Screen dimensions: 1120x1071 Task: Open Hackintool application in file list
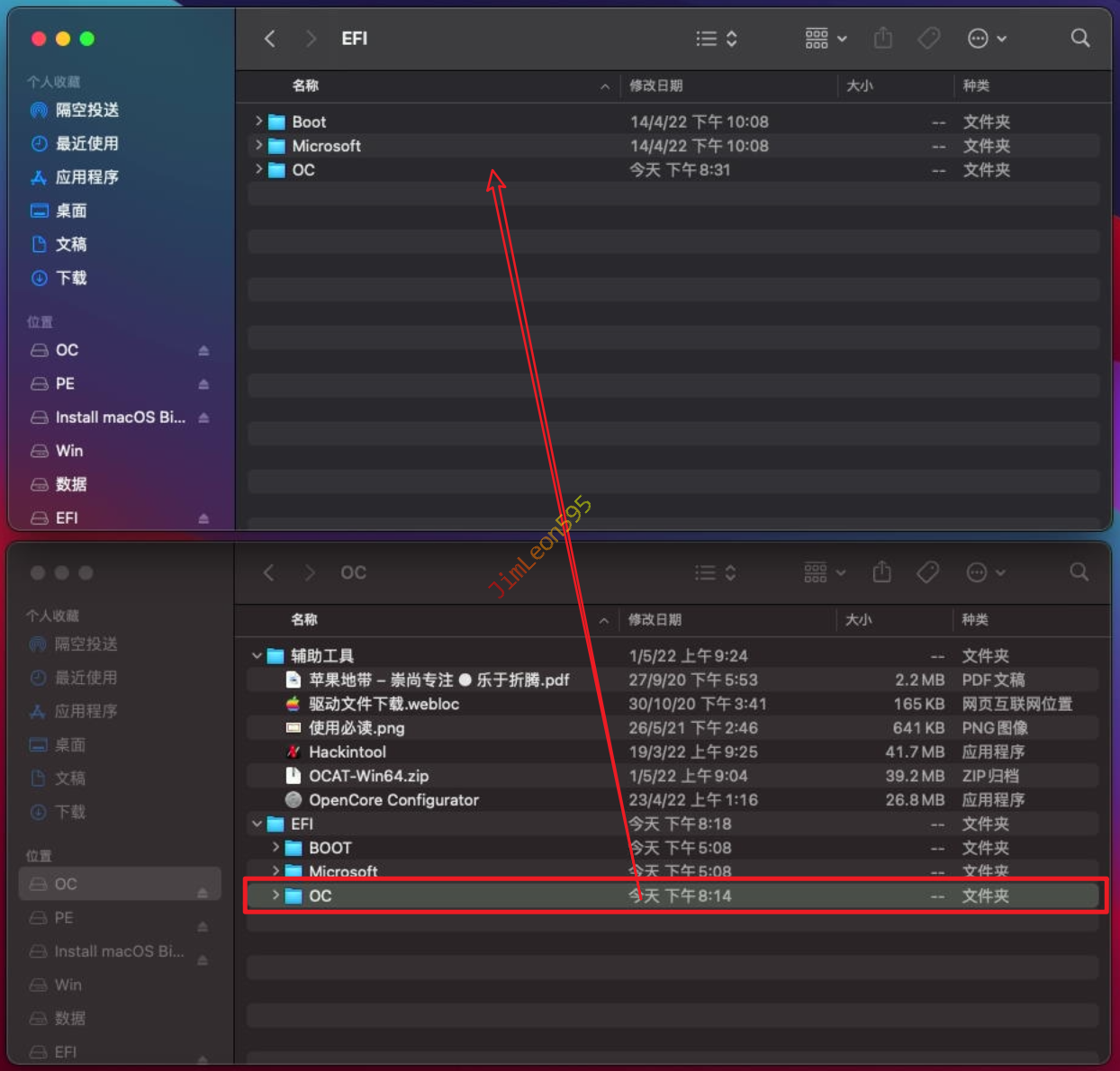(x=347, y=751)
